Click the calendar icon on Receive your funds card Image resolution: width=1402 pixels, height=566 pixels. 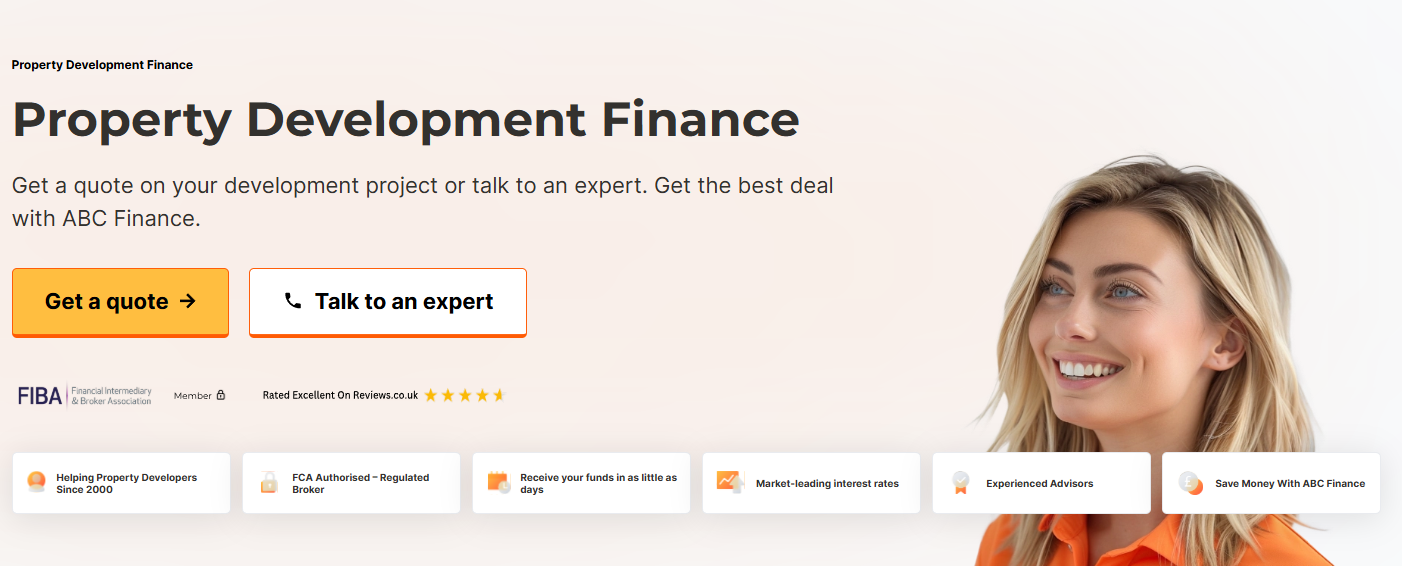pos(499,482)
